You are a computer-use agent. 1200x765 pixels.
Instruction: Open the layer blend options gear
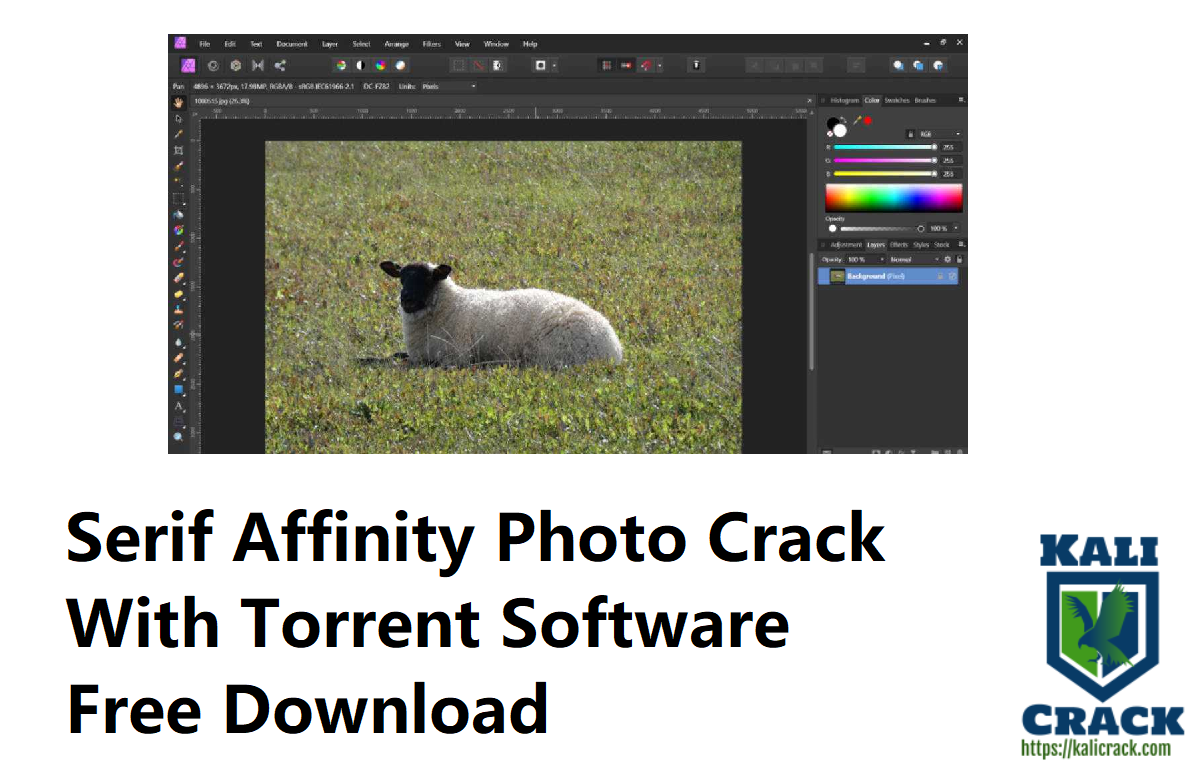(x=947, y=259)
